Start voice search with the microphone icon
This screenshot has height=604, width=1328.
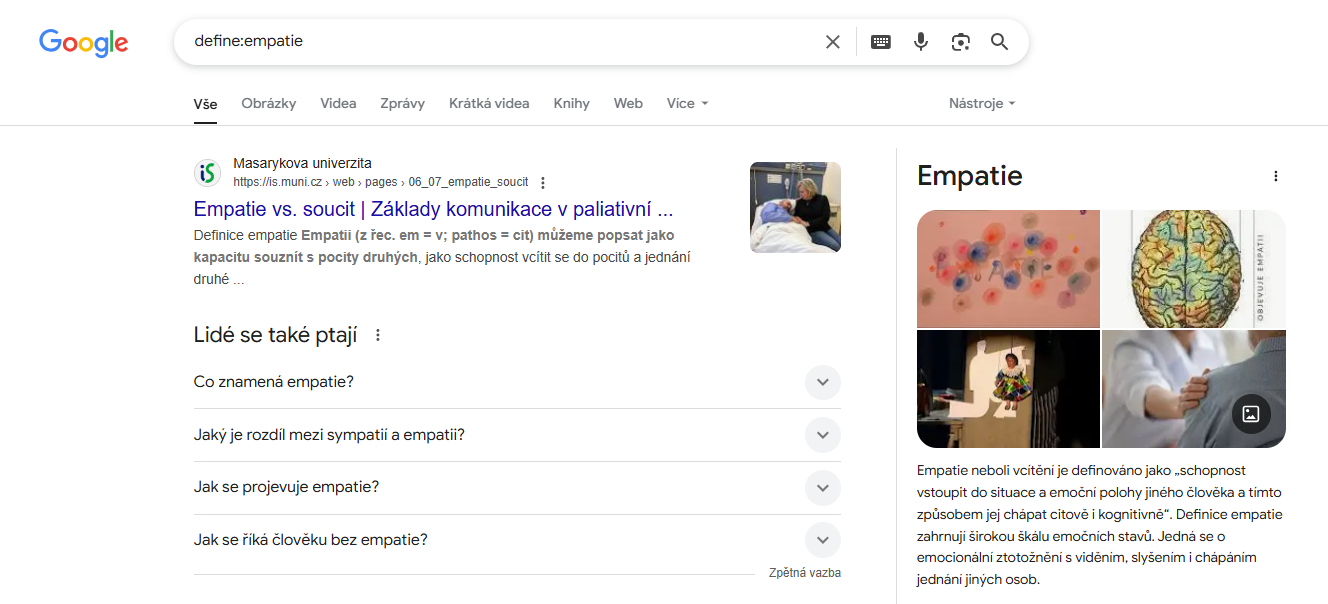point(920,41)
